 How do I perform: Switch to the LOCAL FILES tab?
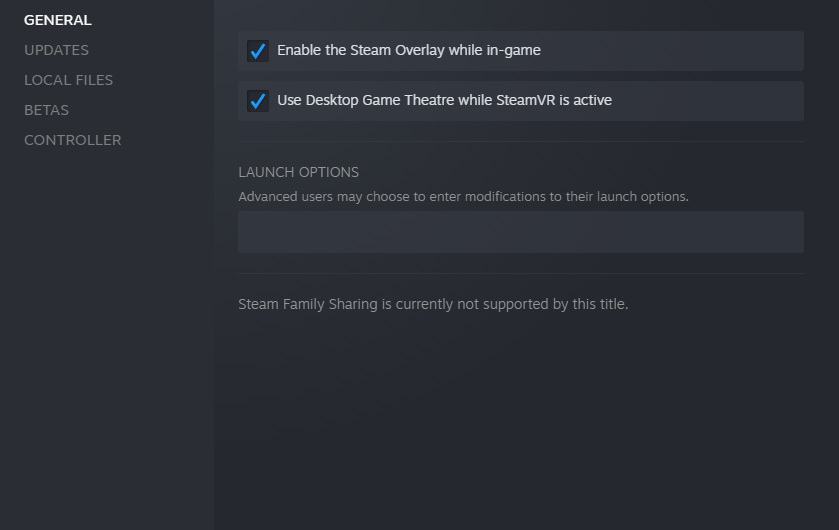68,80
